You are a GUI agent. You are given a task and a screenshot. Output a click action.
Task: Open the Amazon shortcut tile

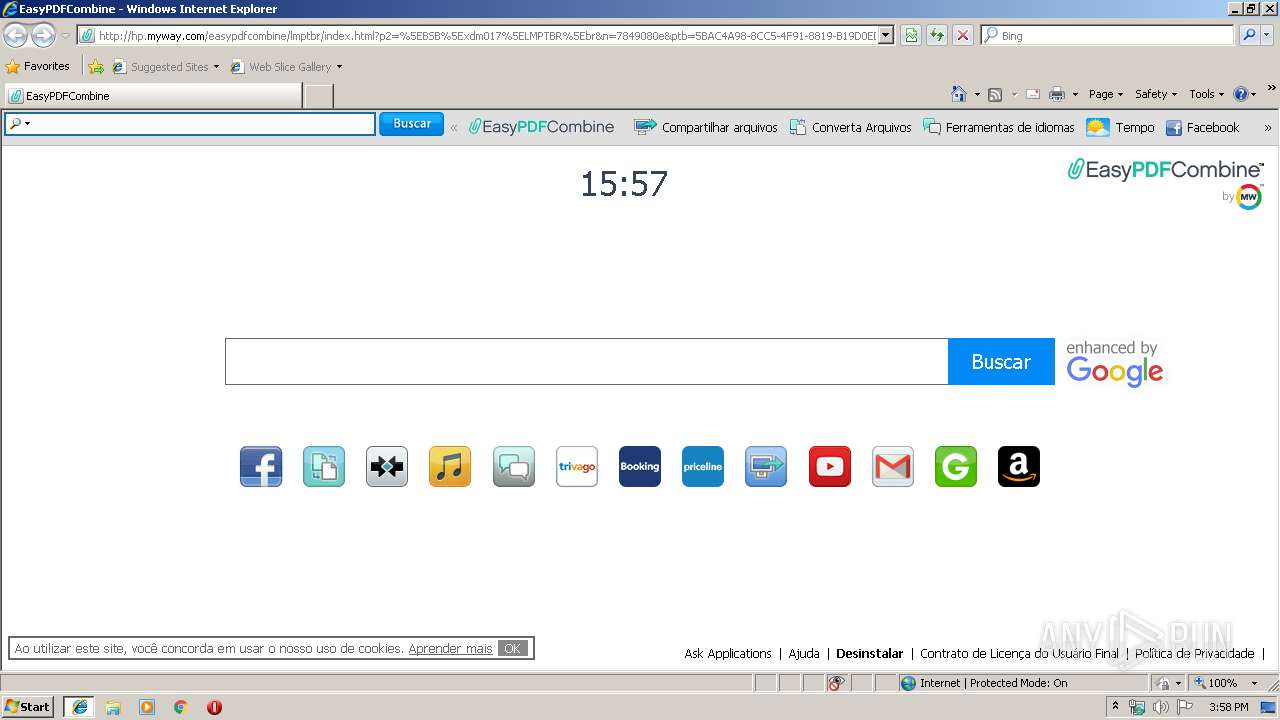pyautogui.click(x=1019, y=467)
